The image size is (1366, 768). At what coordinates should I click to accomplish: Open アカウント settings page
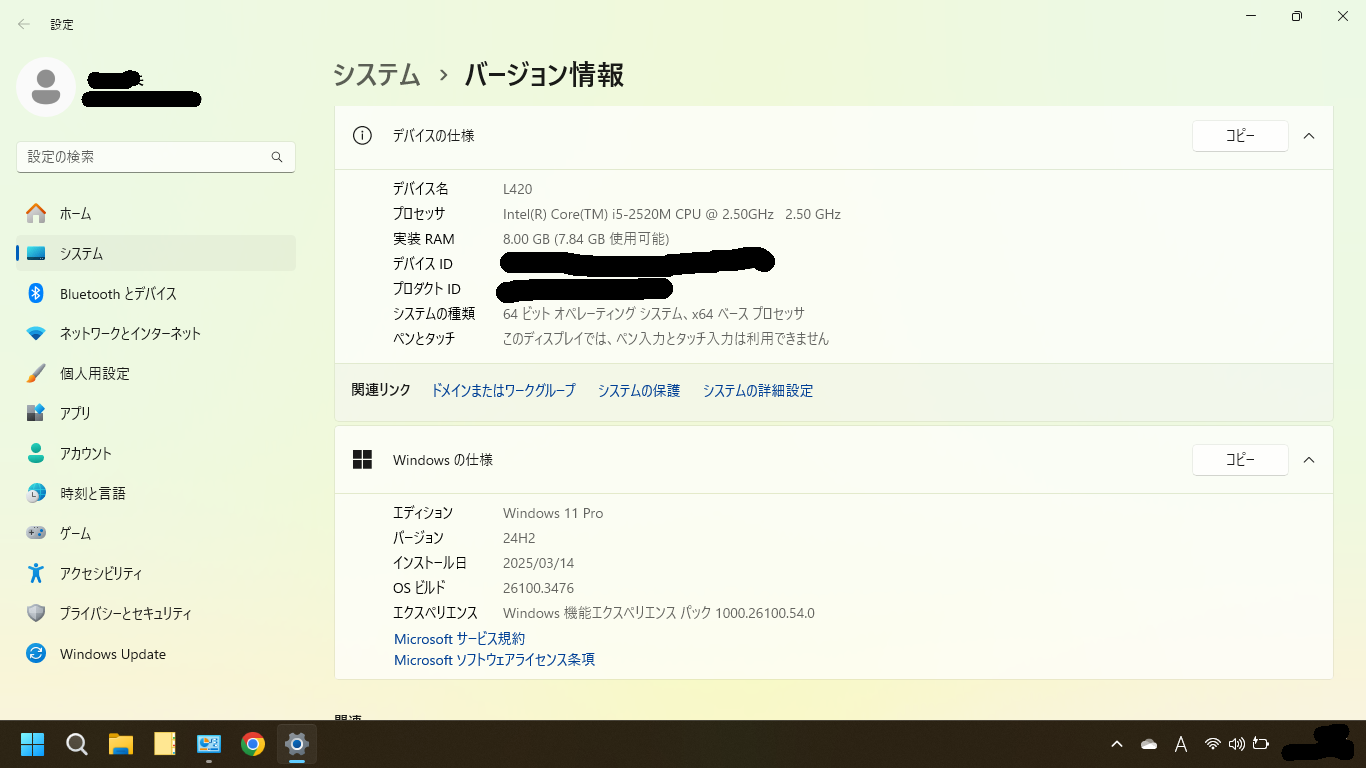pyautogui.click(x=156, y=453)
